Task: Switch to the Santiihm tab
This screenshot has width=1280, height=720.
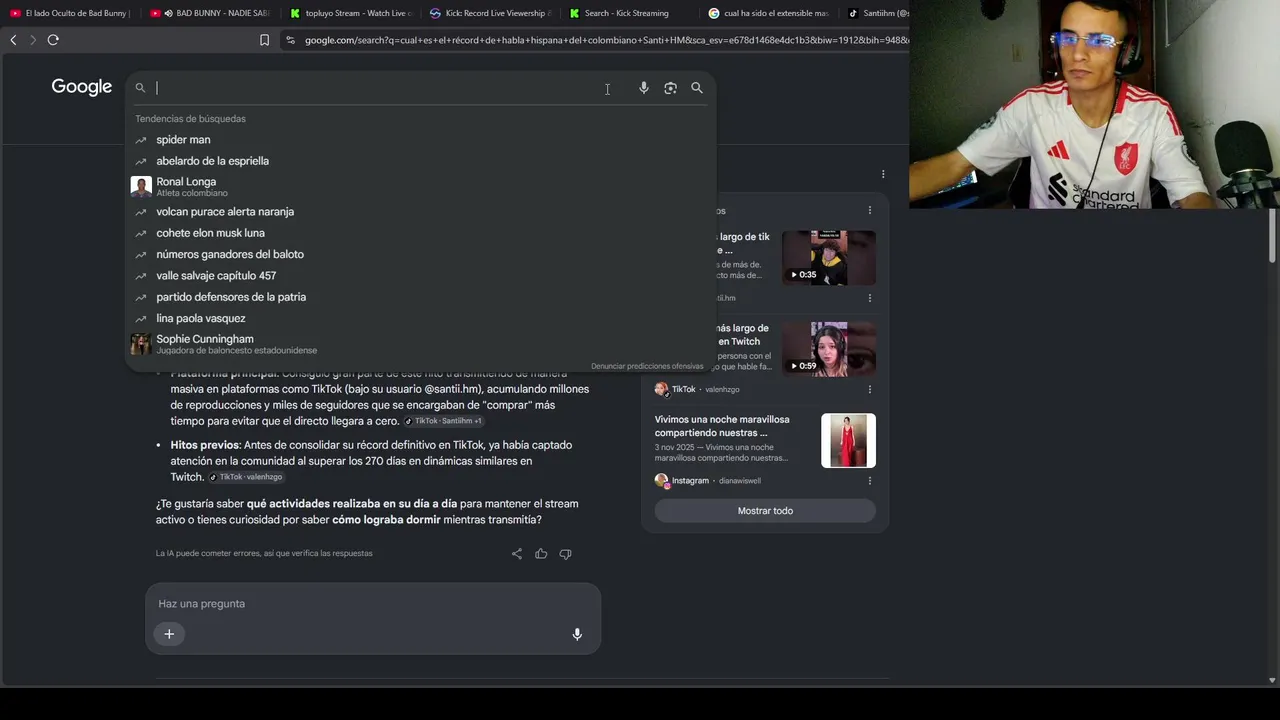Action: click(877, 13)
